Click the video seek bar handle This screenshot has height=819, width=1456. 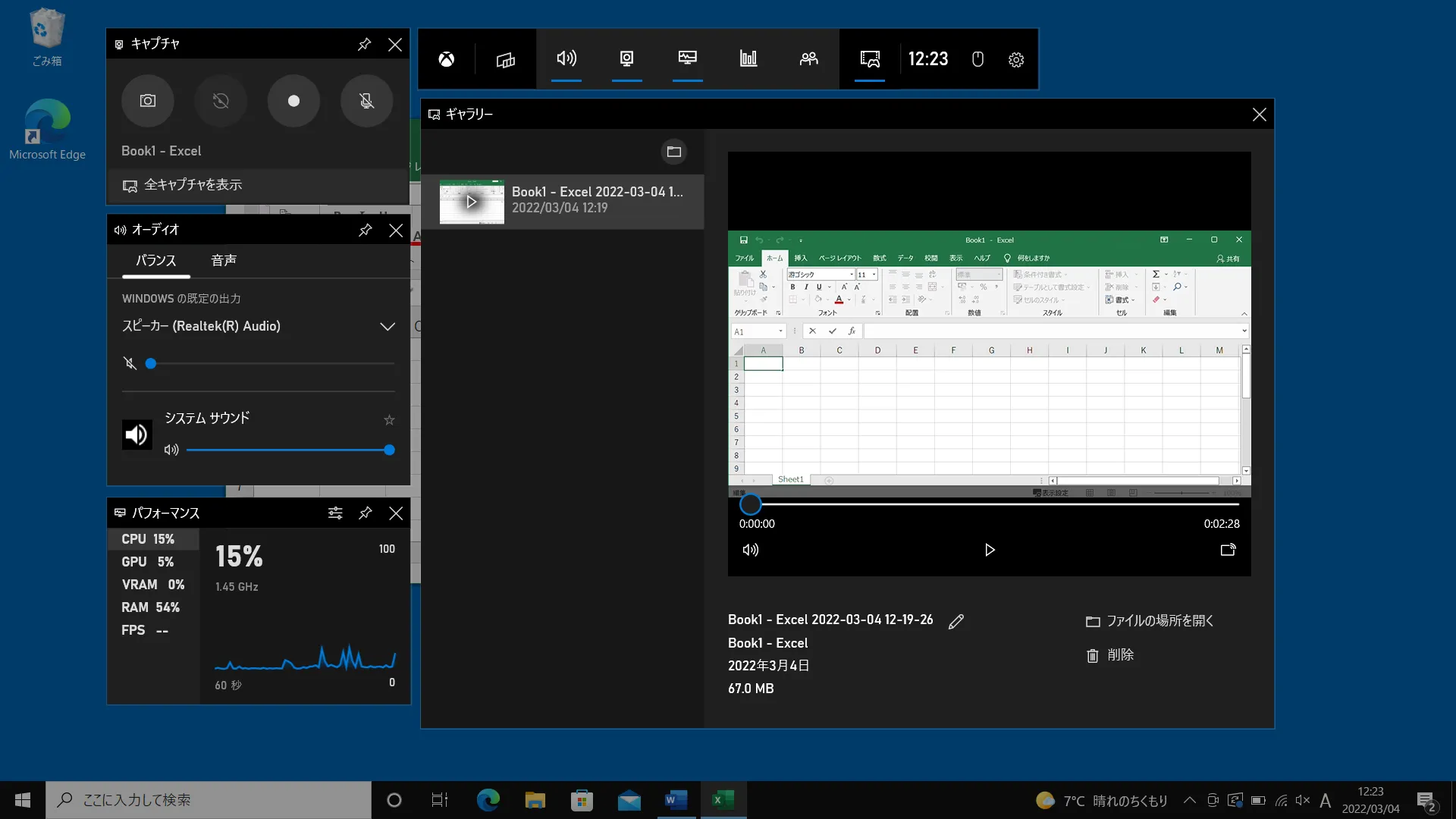750,504
